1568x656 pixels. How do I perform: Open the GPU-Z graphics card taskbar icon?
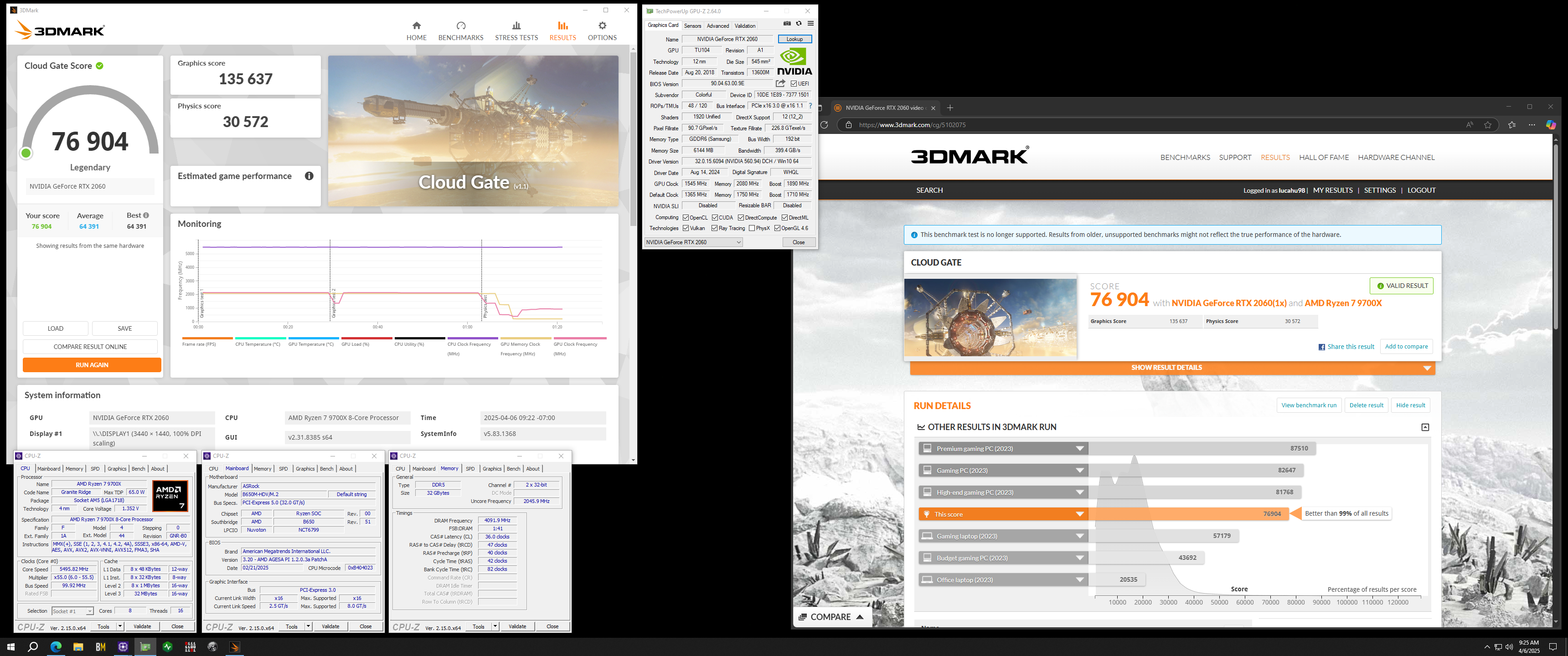[145, 646]
